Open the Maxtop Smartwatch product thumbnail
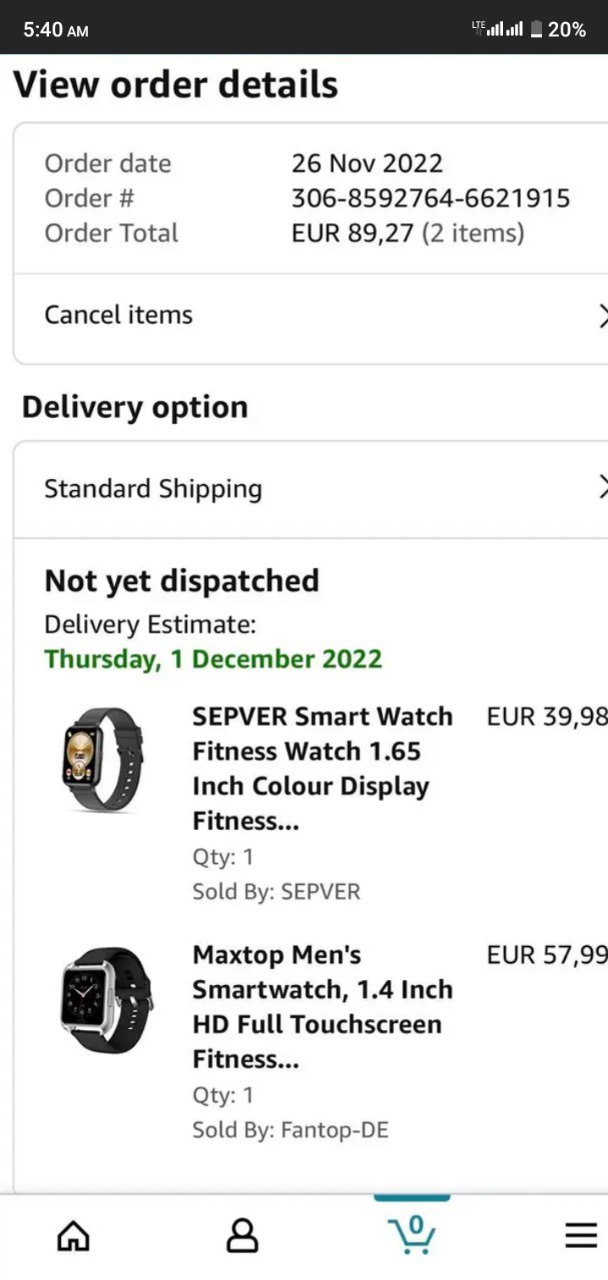This screenshot has width=608, height=1280. tap(106, 1000)
